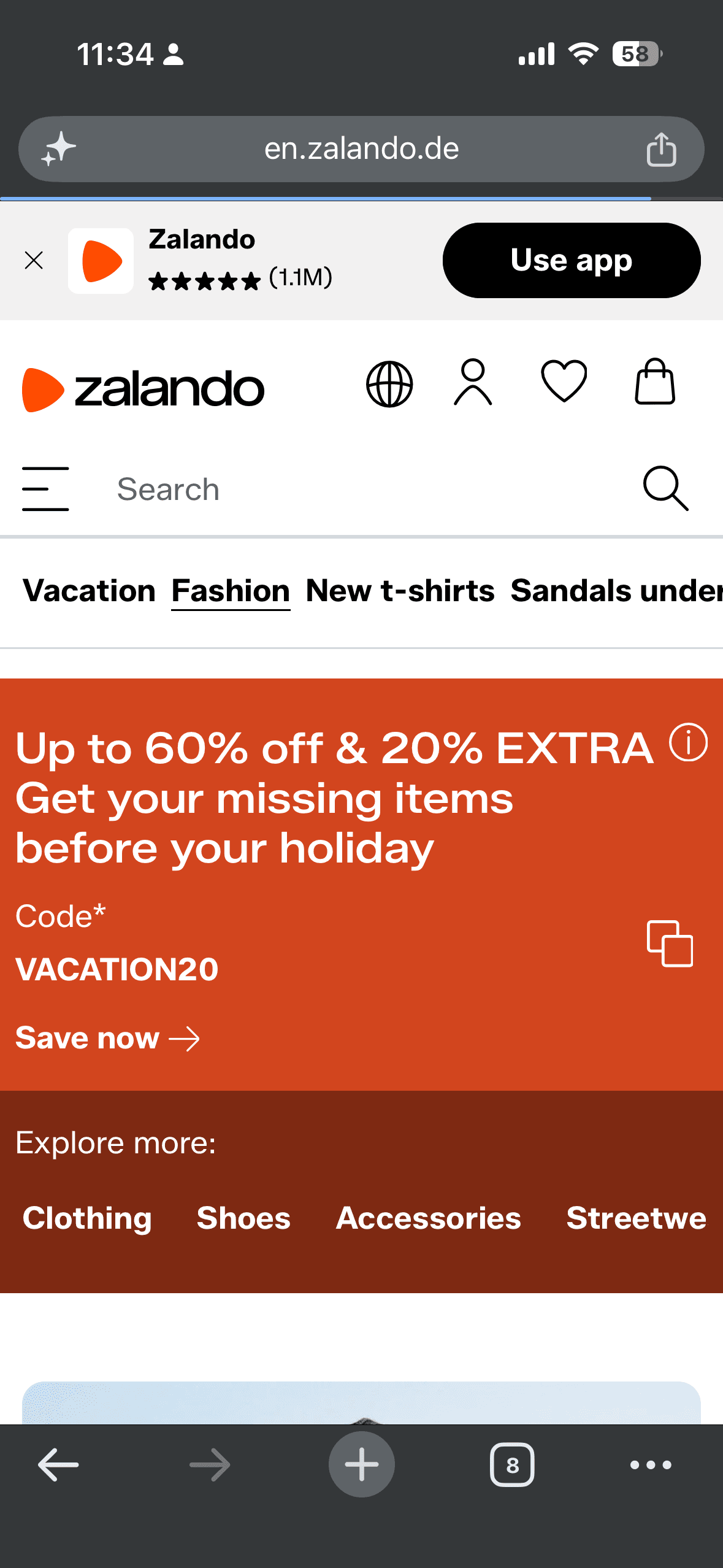Open the hamburger navigation menu

(x=45, y=489)
